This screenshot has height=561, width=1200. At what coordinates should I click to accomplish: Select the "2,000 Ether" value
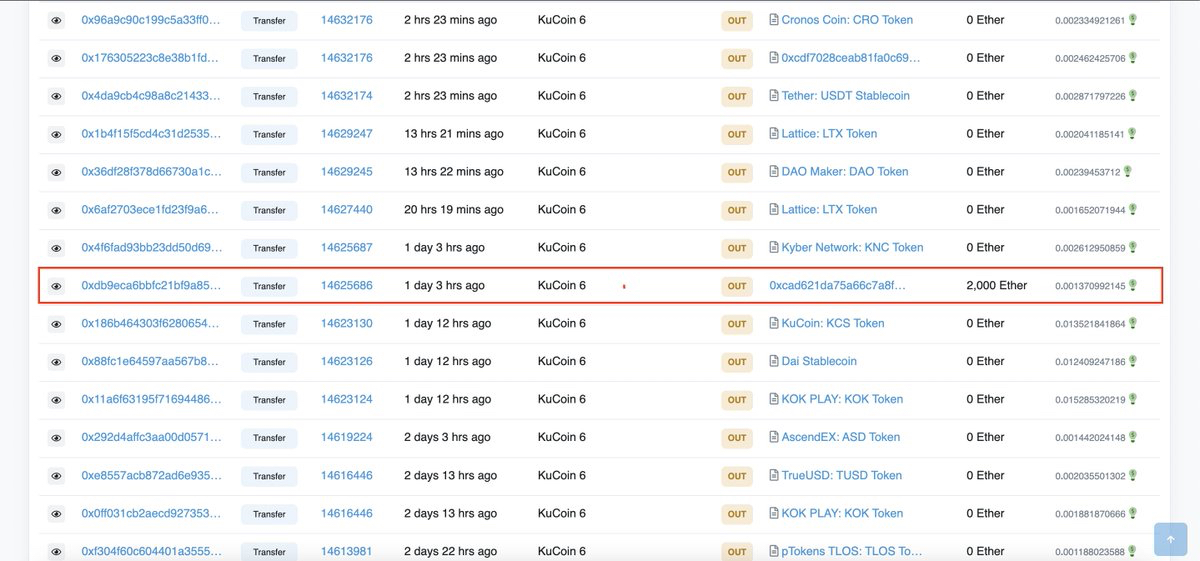point(997,286)
